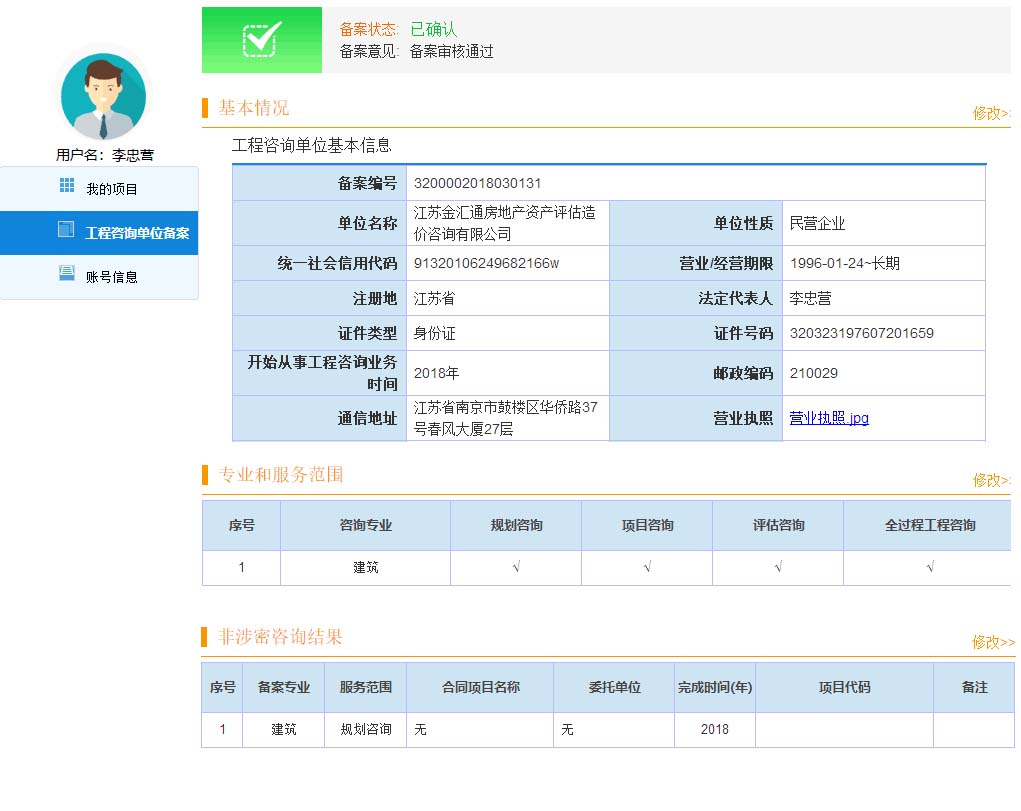Viewport: 1021px width, 811px height.
Task: Click the 备案编号 value 3200002018030131
Action: (x=478, y=183)
